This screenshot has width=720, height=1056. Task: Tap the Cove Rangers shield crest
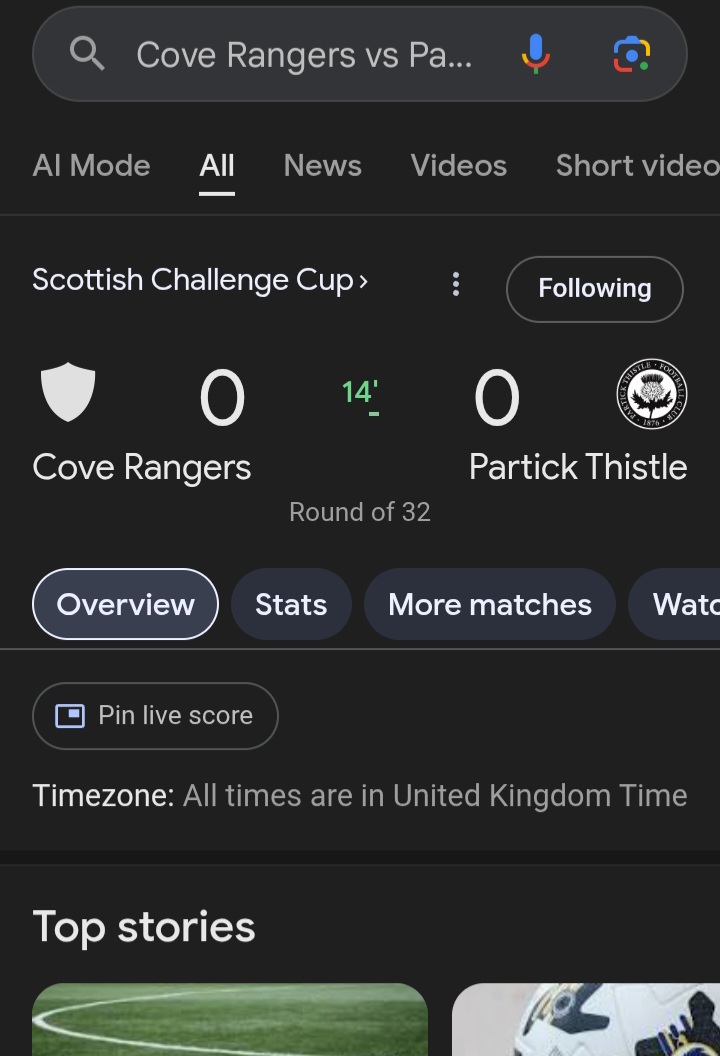pos(68,393)
